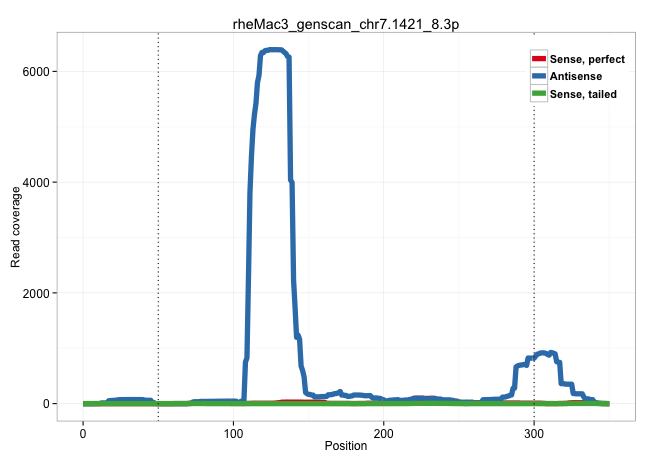Click the blue Antisense legend swatch
The width and height of the screenshot is (650, 460).
pyautogui.click(x=539, y=76)
